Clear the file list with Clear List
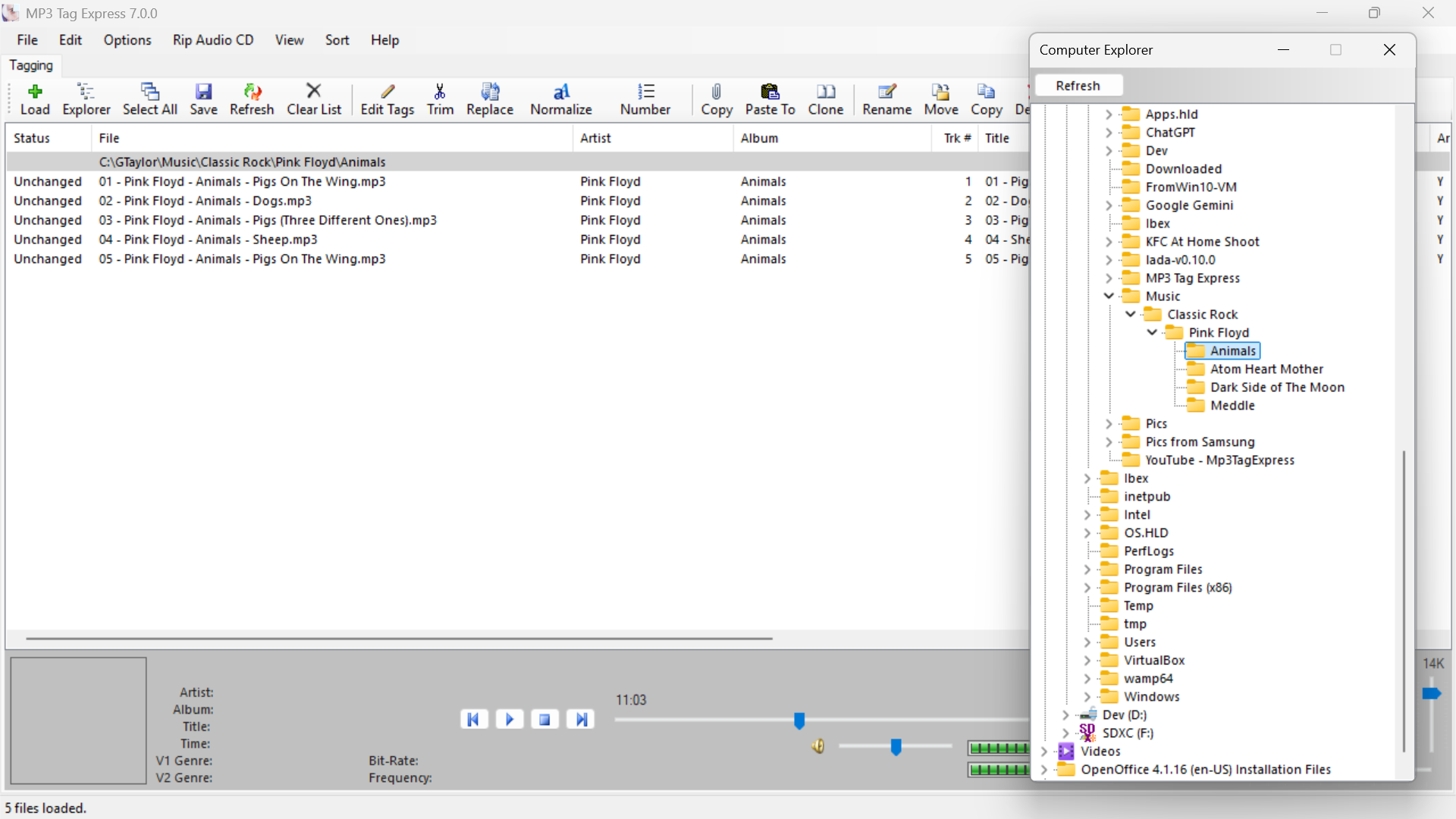1456x819 pixels. 314,99
